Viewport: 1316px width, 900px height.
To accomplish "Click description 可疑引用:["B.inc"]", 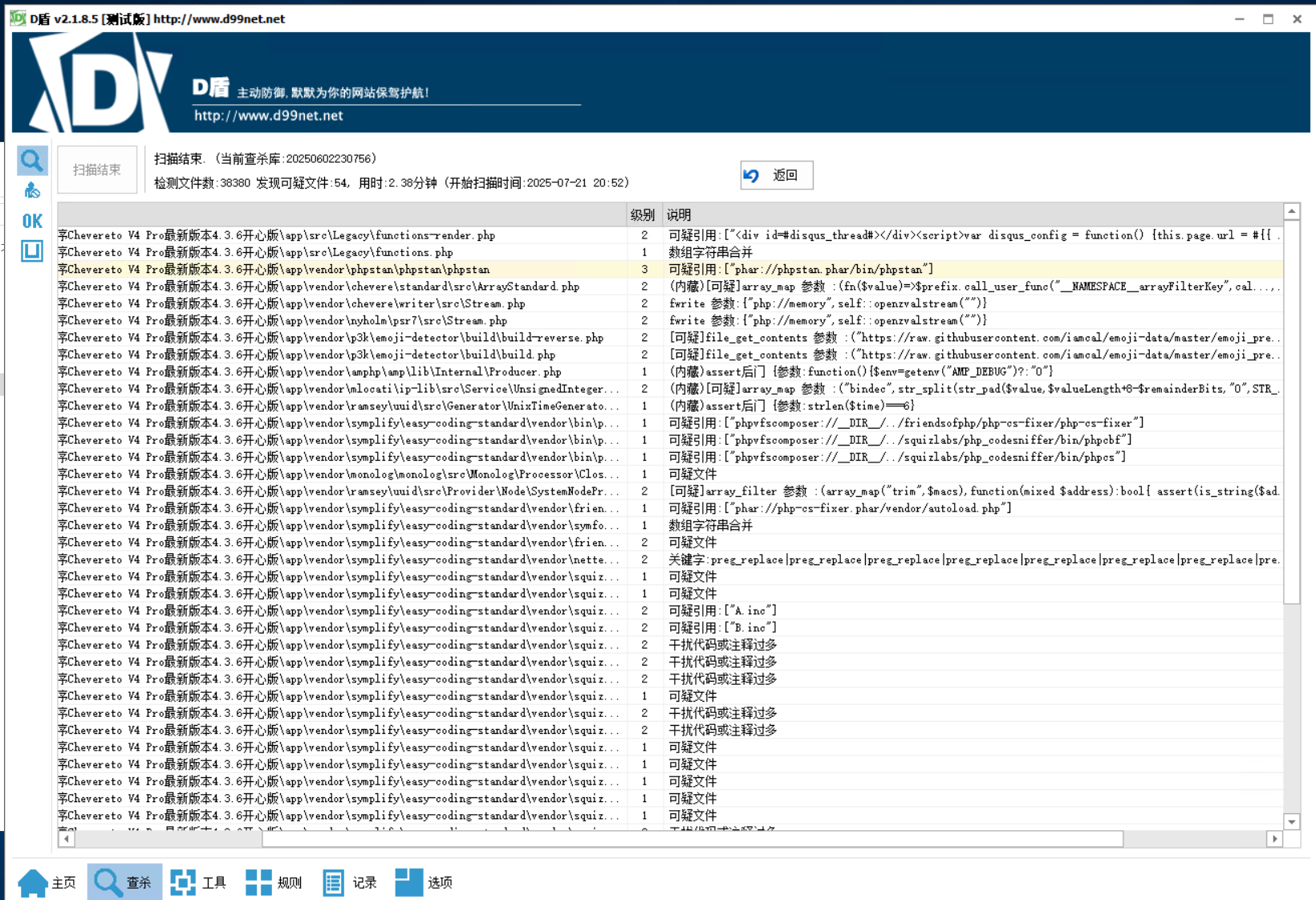I will click(722, 628).
